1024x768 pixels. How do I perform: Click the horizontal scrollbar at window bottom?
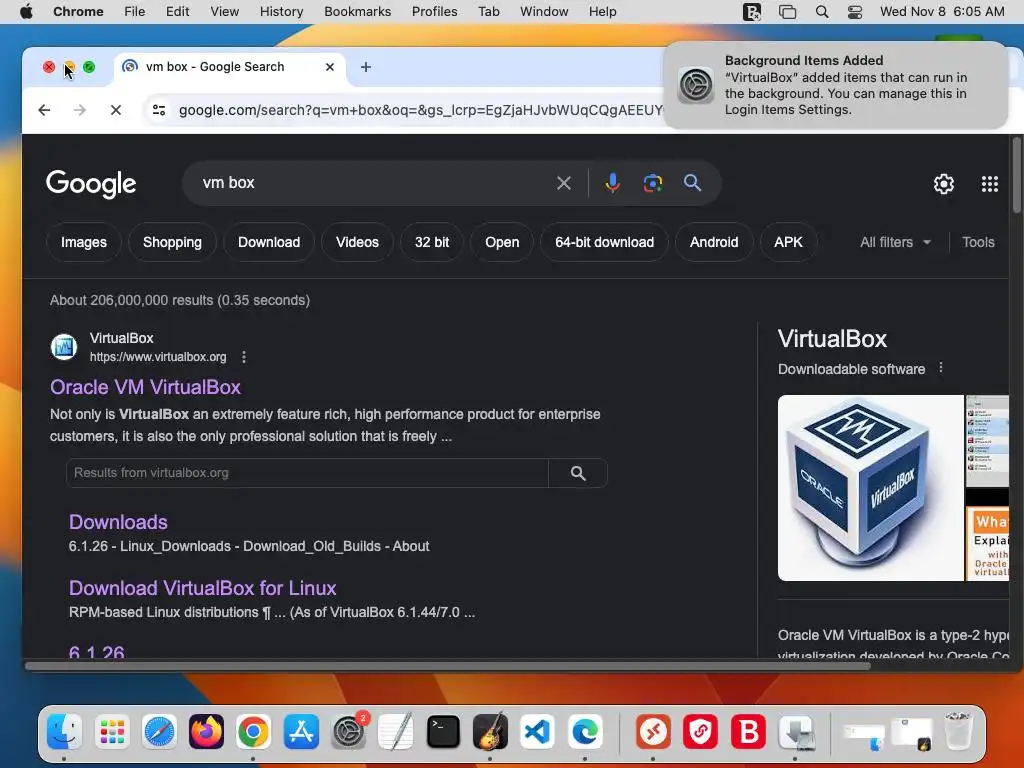(x=447, y=666)
